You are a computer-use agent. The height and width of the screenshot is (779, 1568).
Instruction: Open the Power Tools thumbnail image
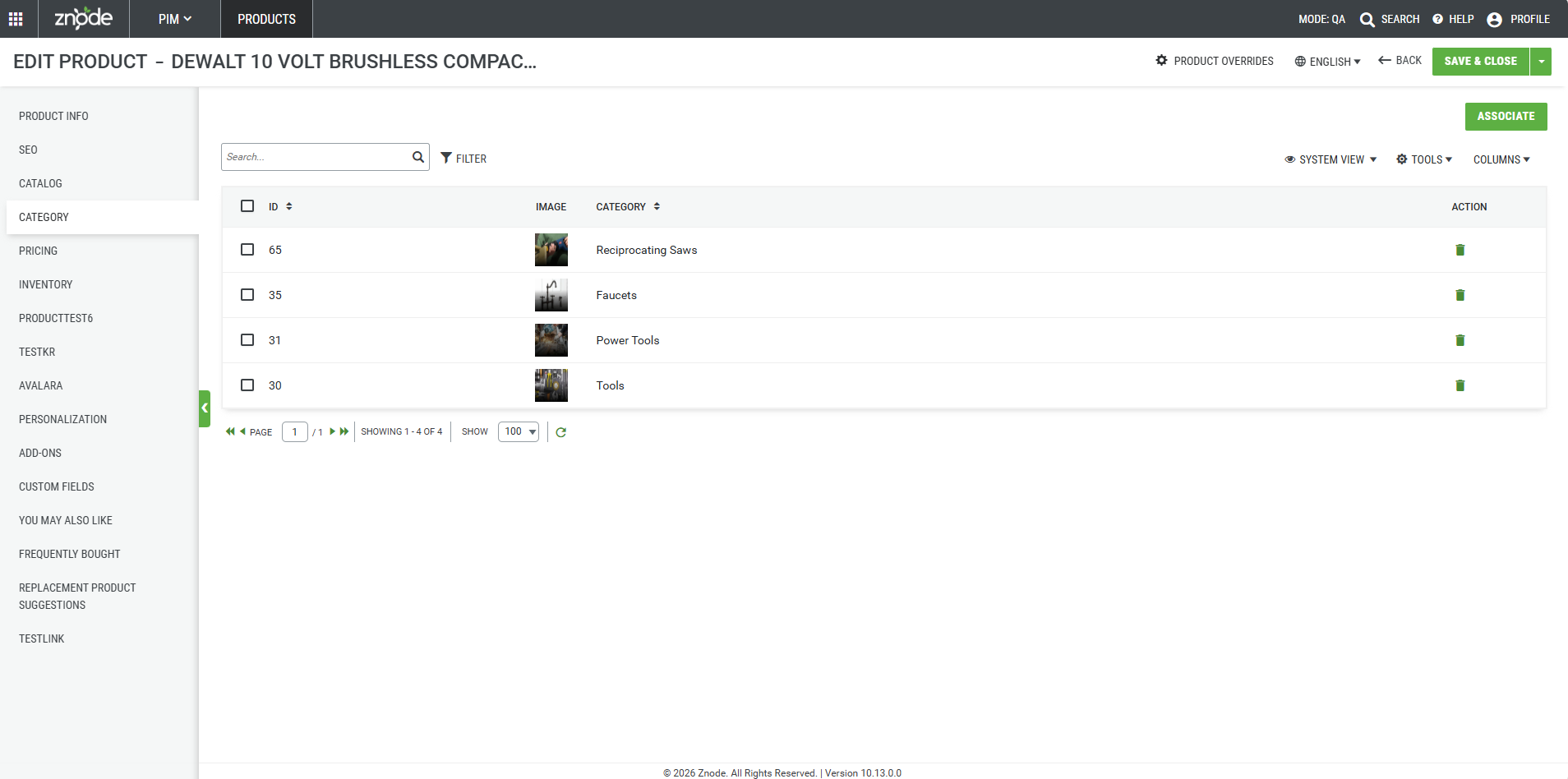(551, 340)
